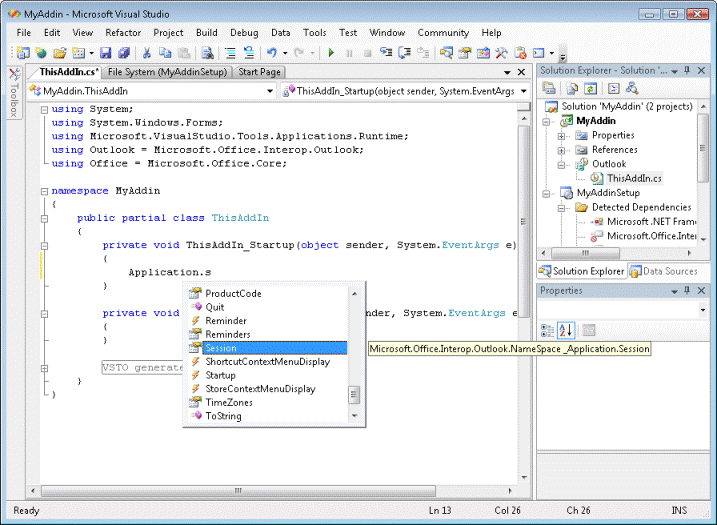Screen dimensions: 717x525
Task: Click the Open File folder icon
Action: [x=59, y=53]
